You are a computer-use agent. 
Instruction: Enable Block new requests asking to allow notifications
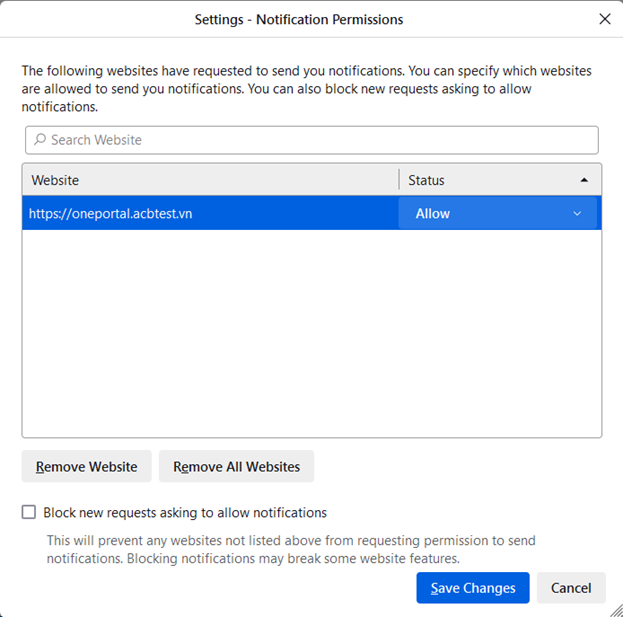[x=29, y=512]
